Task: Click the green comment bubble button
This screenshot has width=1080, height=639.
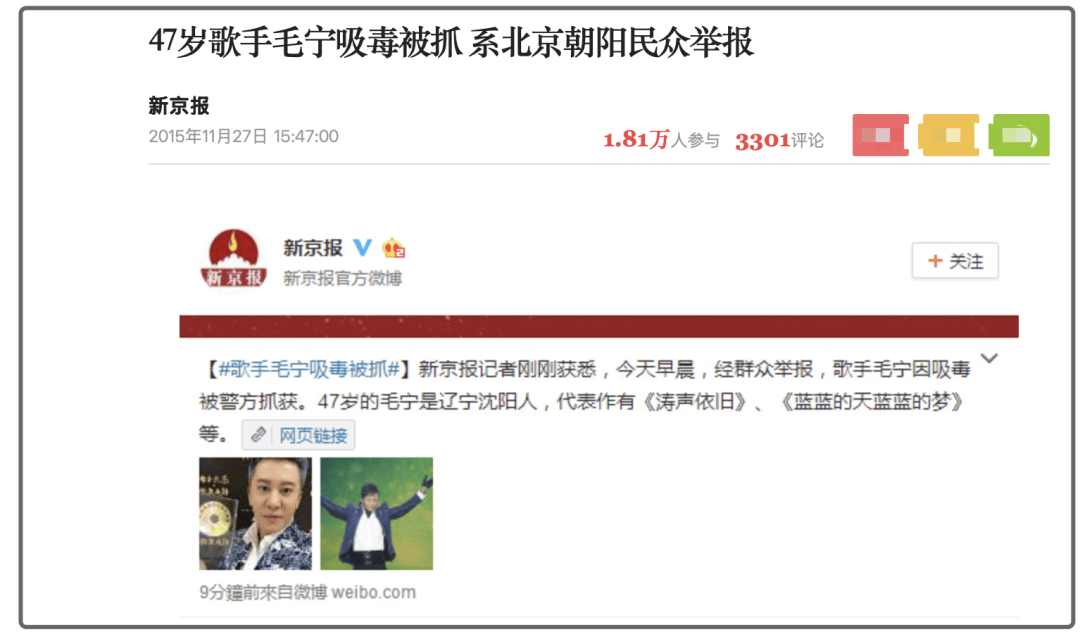Action: tap(1019, 135)
